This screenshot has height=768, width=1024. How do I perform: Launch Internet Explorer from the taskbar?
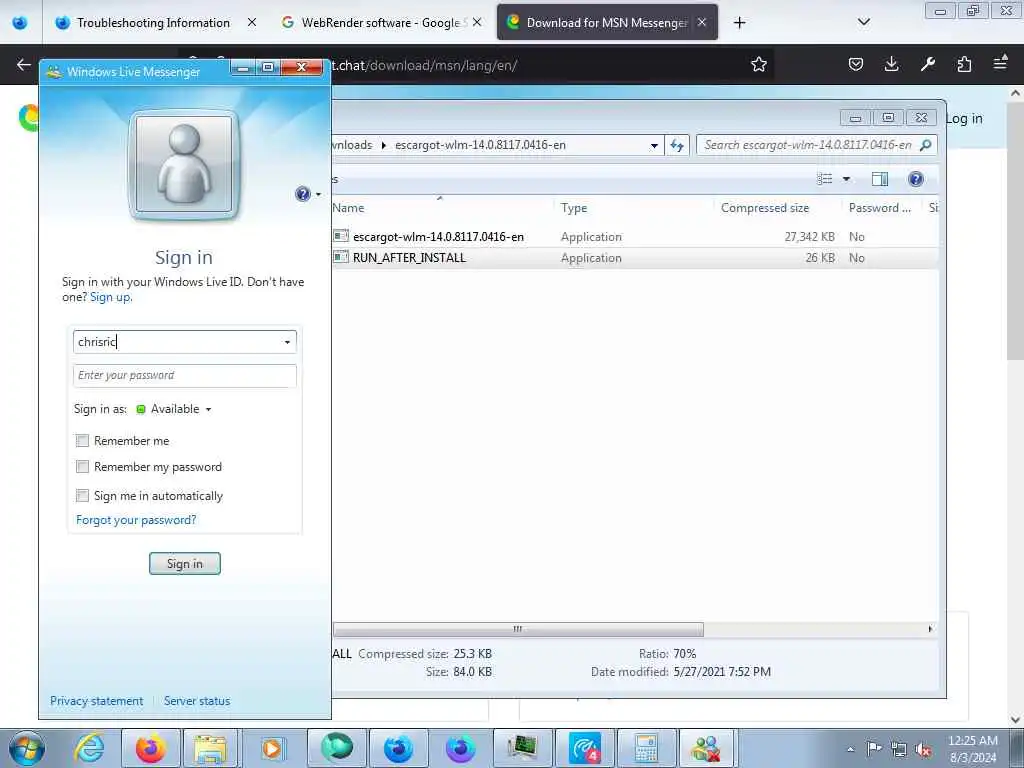[x=88, y=748]
